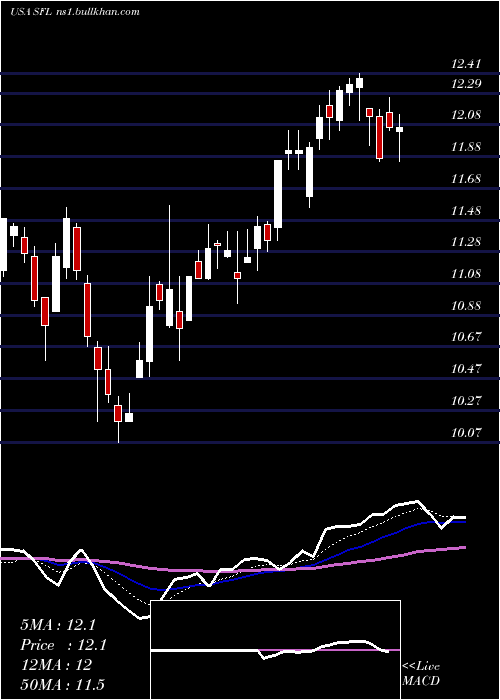This screenshot has height=700, width=500.
Task: Click the 10.07 price label
Action: coord(466,432)
